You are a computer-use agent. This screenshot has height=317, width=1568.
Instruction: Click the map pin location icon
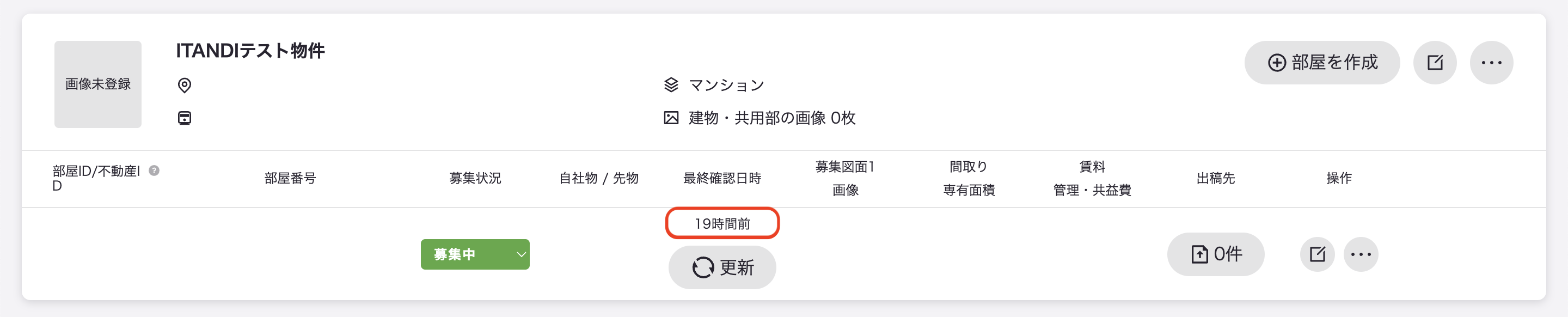(185, 85)
